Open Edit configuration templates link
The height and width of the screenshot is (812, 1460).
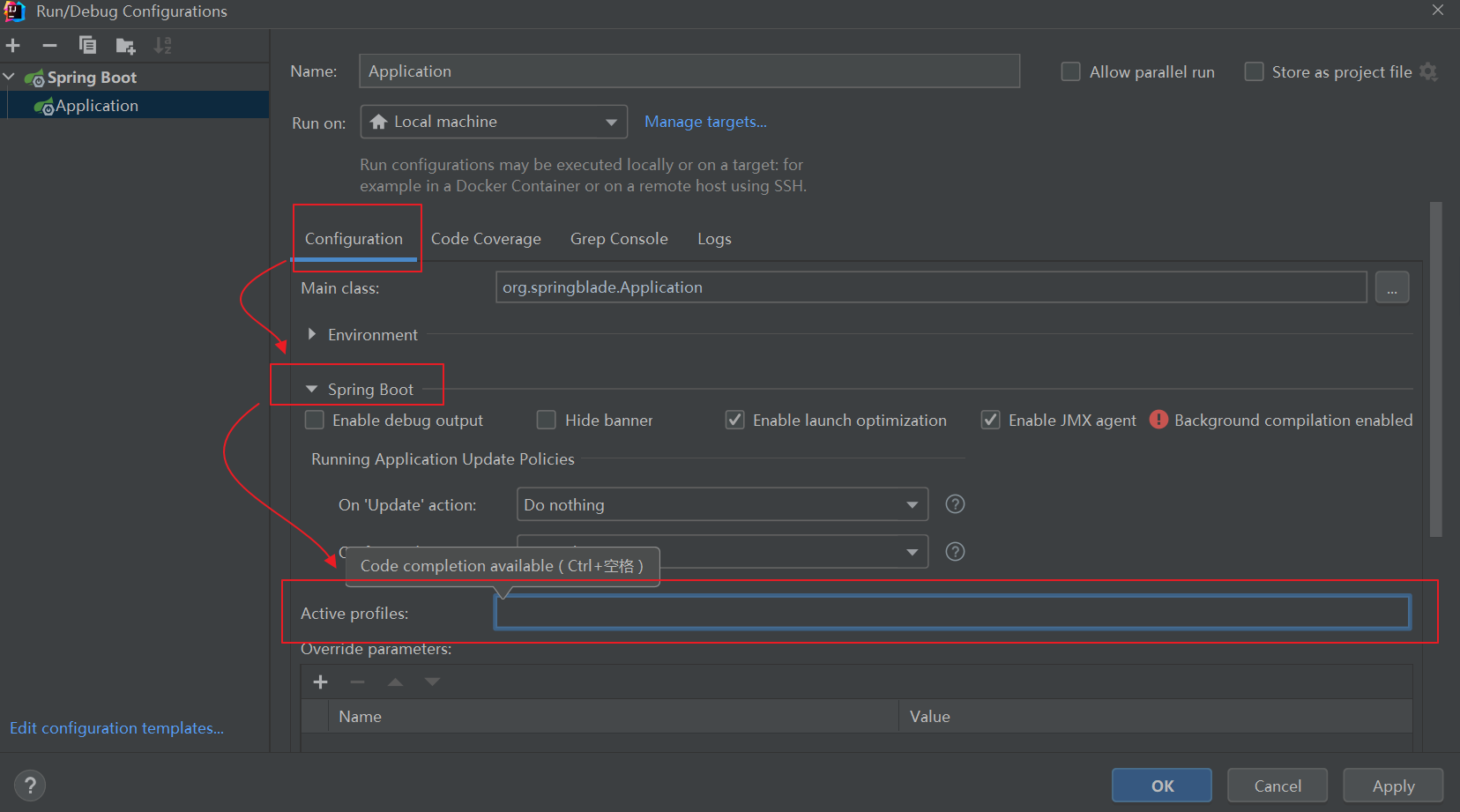(116, 728)
